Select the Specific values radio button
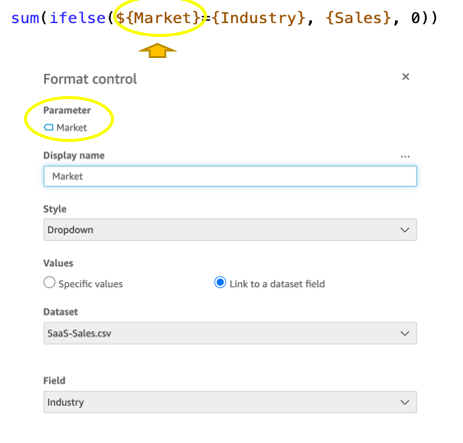Viewport: 463px width, 443px height. (49, 282)
